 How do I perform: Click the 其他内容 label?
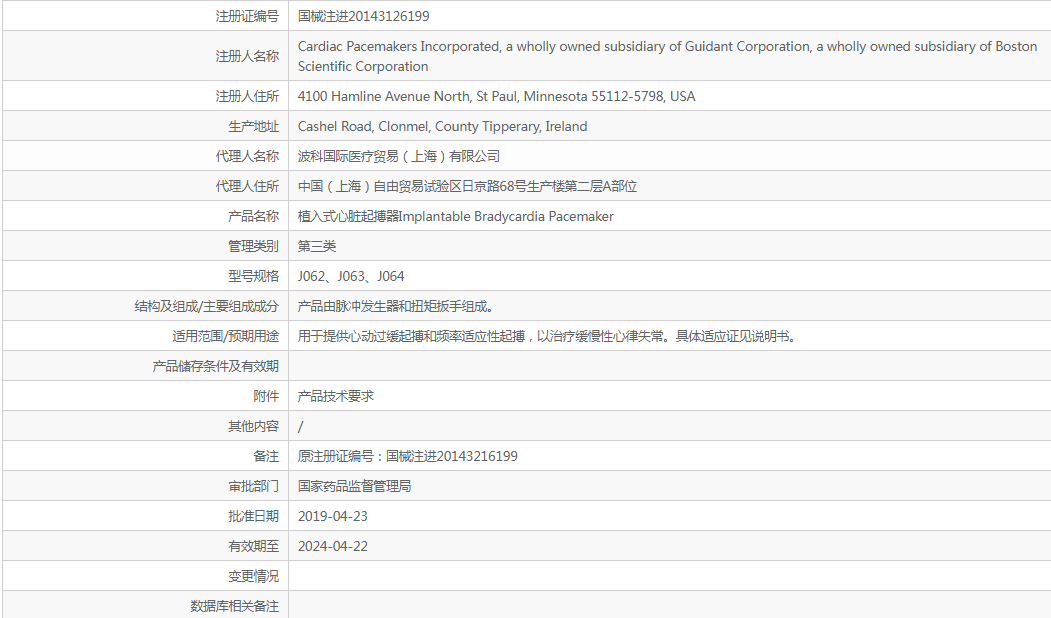pyautogui.click(x=253, y=426)
